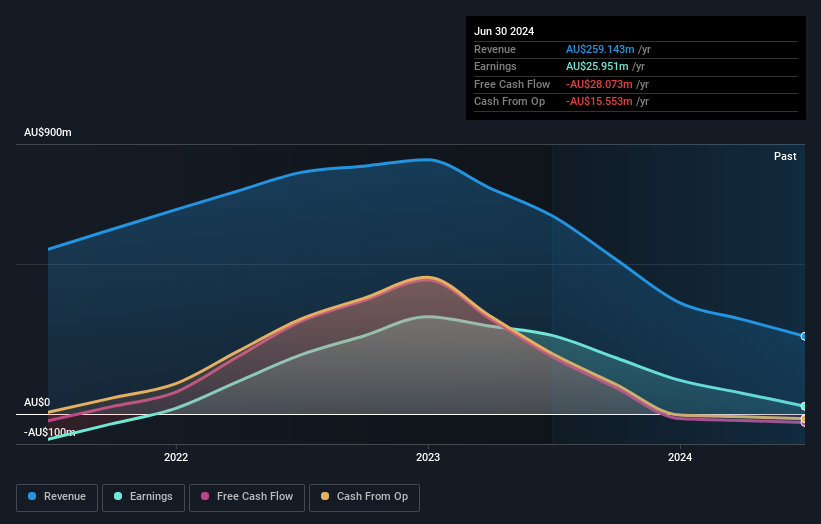Click the Revenue row label in tooltip
The image size is (821, 524).
coord(495,49)
